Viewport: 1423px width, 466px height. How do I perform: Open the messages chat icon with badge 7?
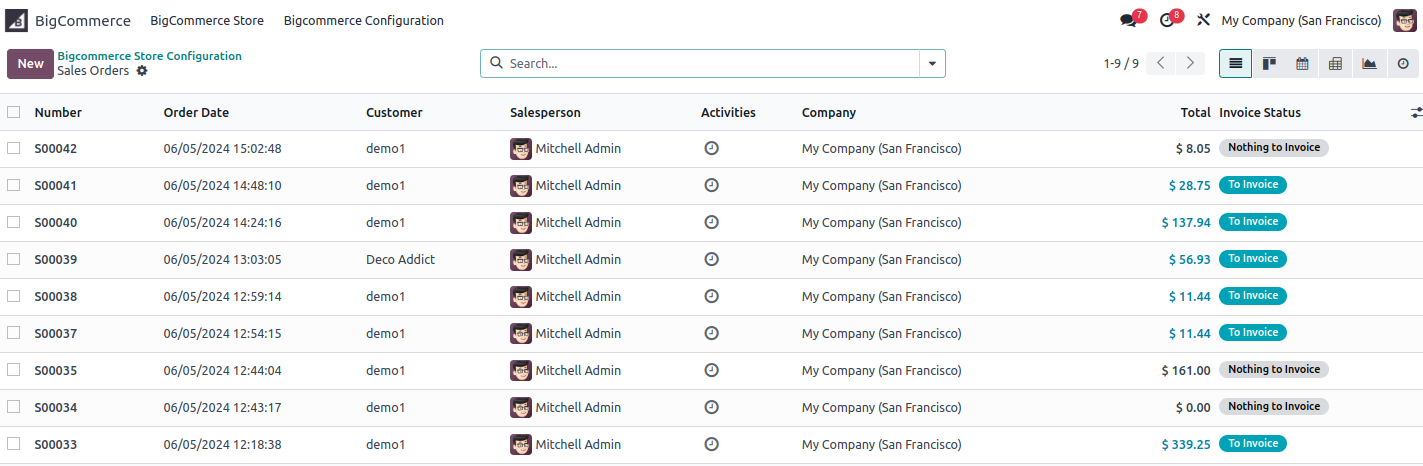coord(1129,21)
